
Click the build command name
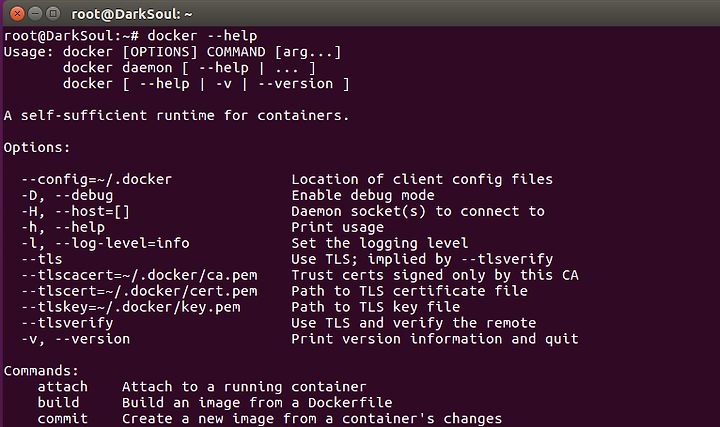[58, 403]
